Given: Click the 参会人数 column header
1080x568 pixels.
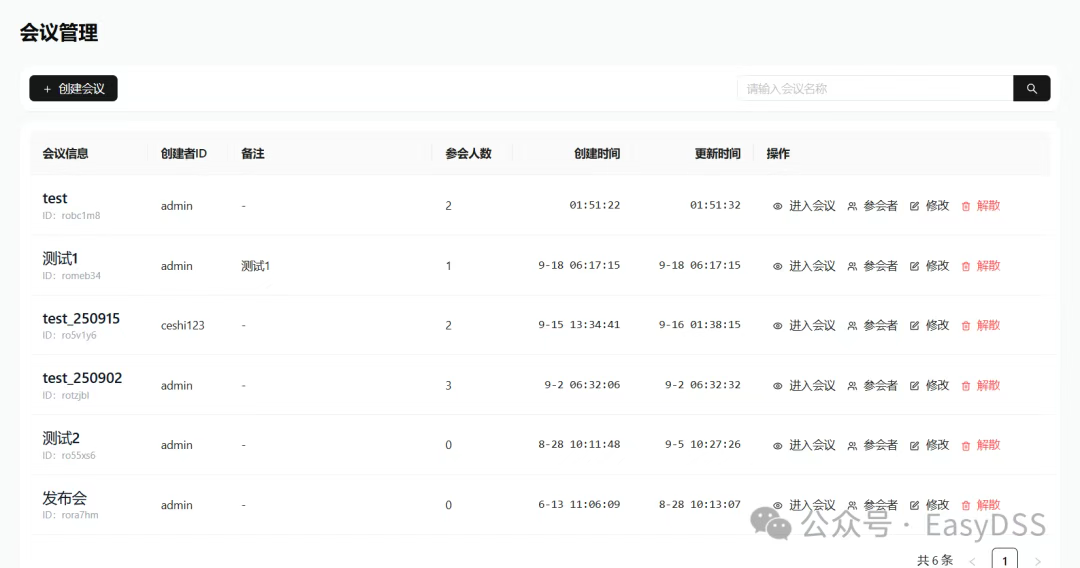Looking at the screenshot, I should click(x=468, y=154).
